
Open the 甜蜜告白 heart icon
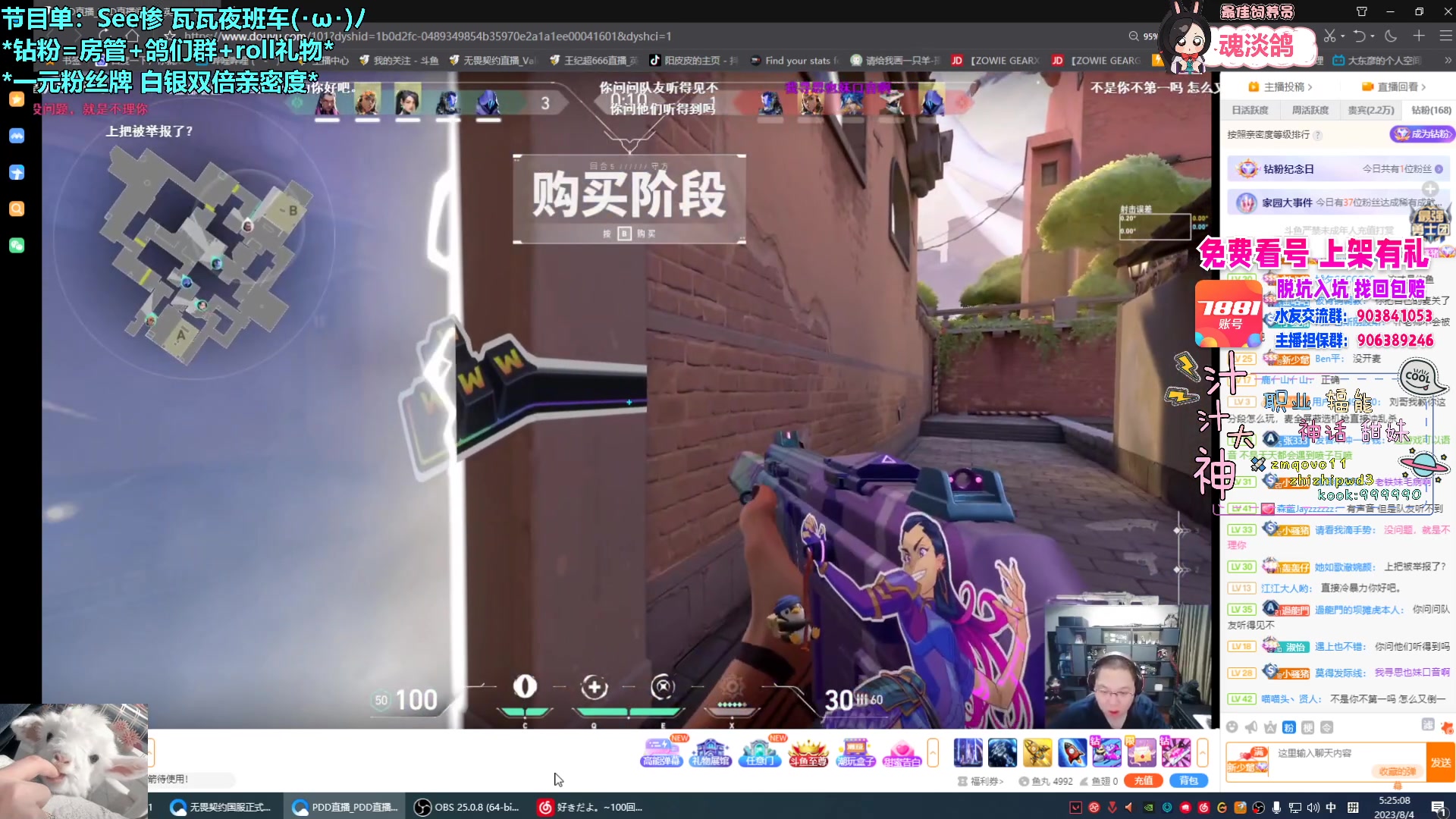coord(902,752)
